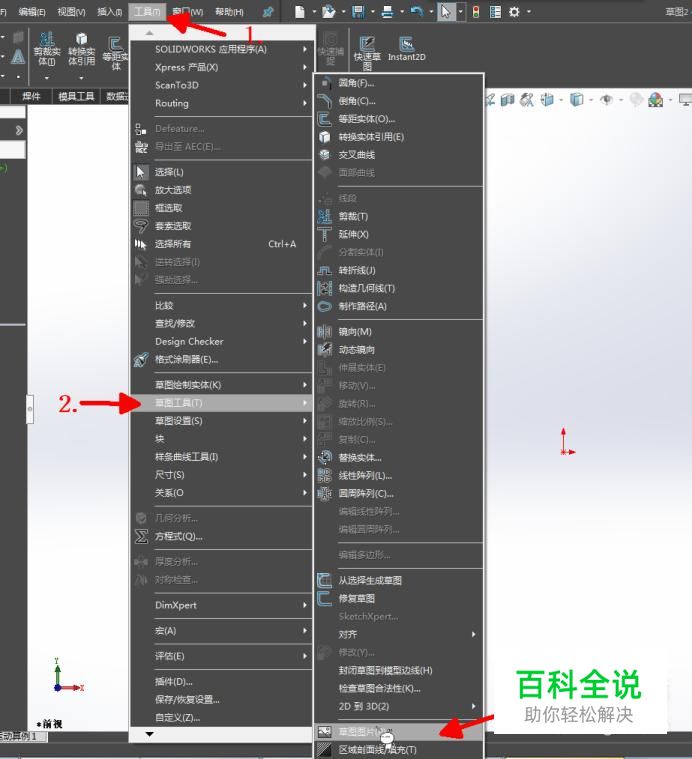Expand the ScanTo3D submenu
The width and height of the screenshot is (692, 759).
pos(222,85)
